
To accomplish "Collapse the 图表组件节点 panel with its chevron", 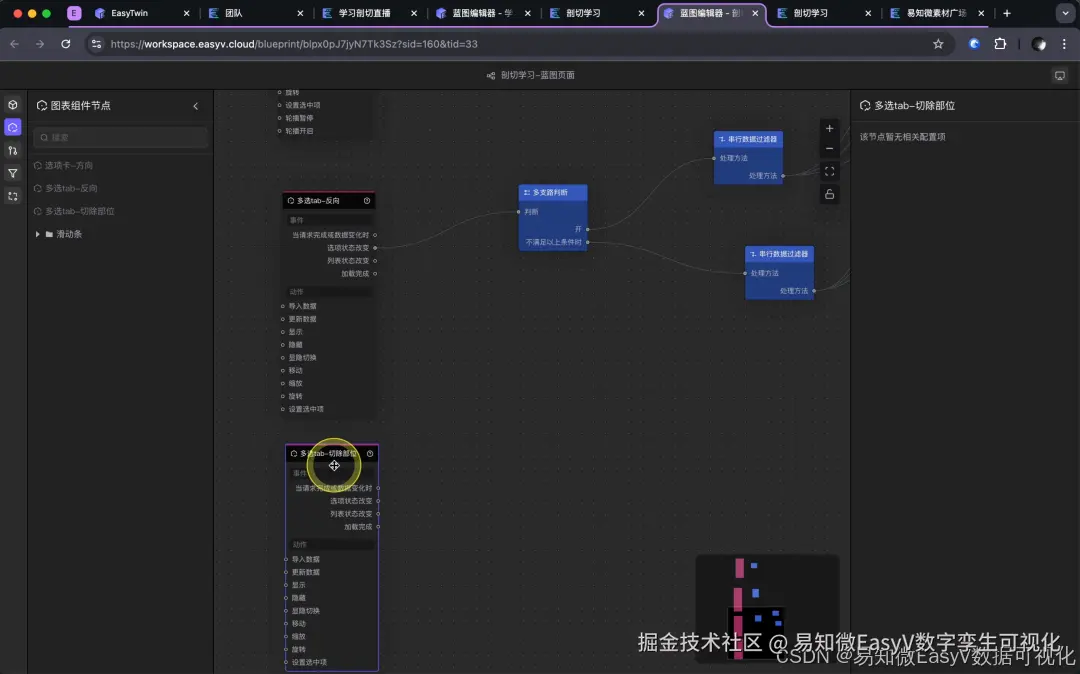I will pos(196,105).
